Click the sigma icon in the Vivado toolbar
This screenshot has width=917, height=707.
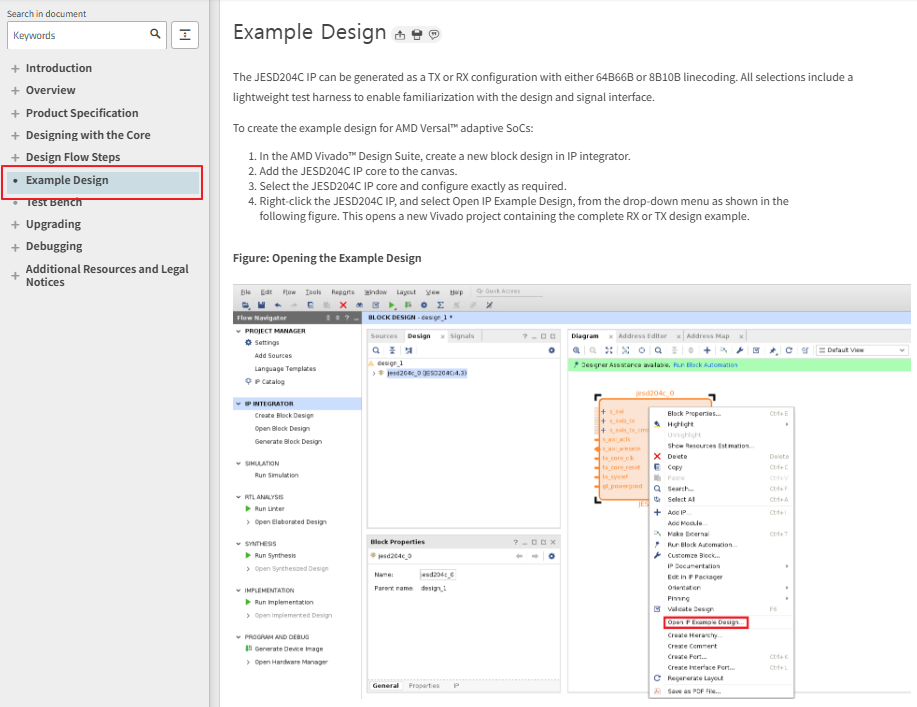click(440, 305)
